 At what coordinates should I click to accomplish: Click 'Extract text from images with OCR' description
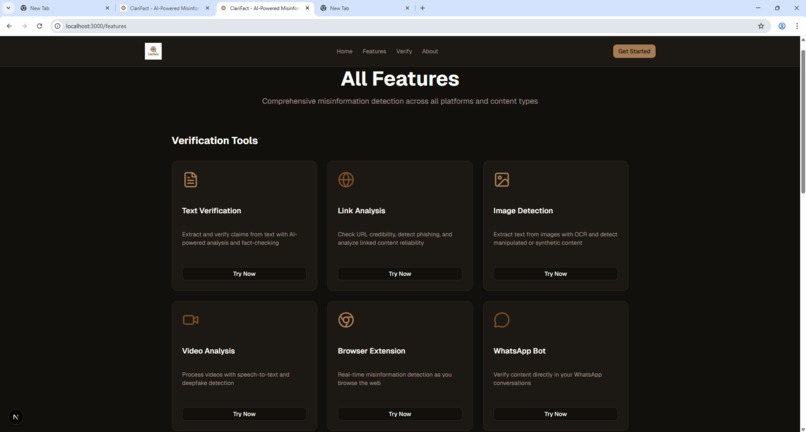(x=555, y=239)
